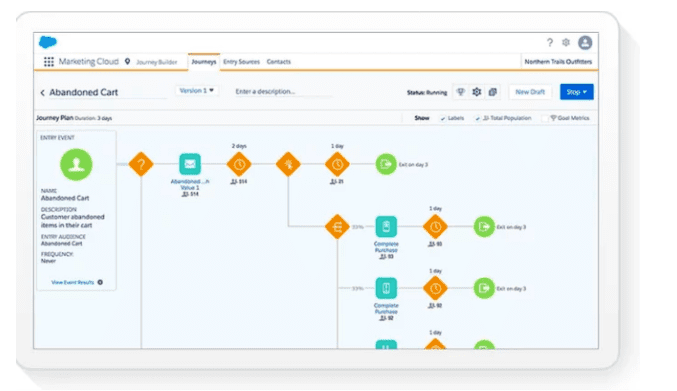The height and width of the screenshot is (391, 677).
Task: Click the top row exit on day 3 icon
Action: [386, 164]
